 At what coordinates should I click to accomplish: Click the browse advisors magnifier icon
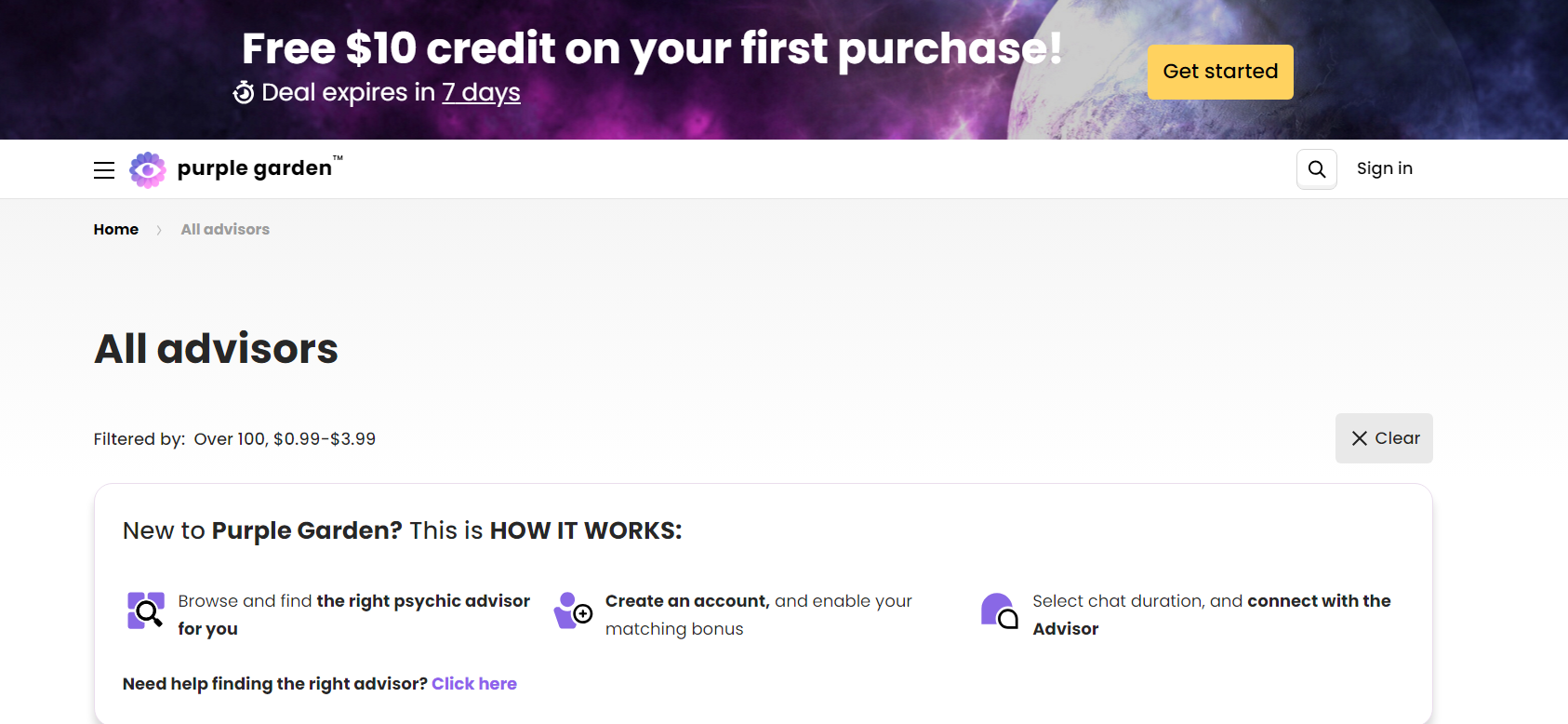tap(146, 611)
